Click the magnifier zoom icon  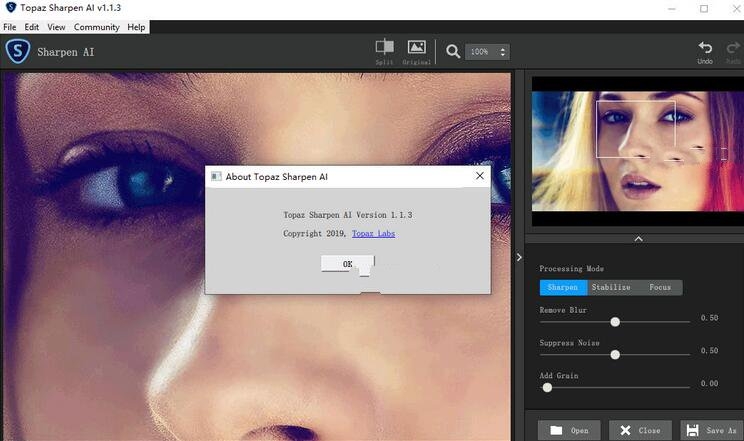[x=453, y=51]
